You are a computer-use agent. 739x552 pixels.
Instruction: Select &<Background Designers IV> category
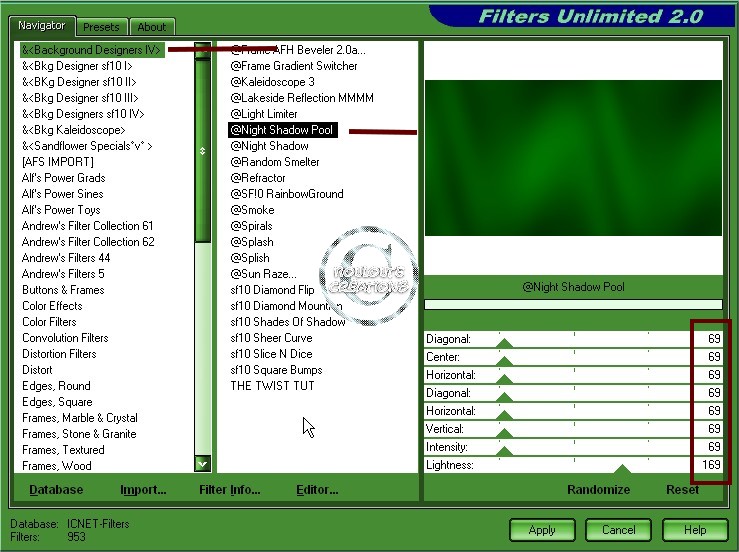click(x=92, y=50)
